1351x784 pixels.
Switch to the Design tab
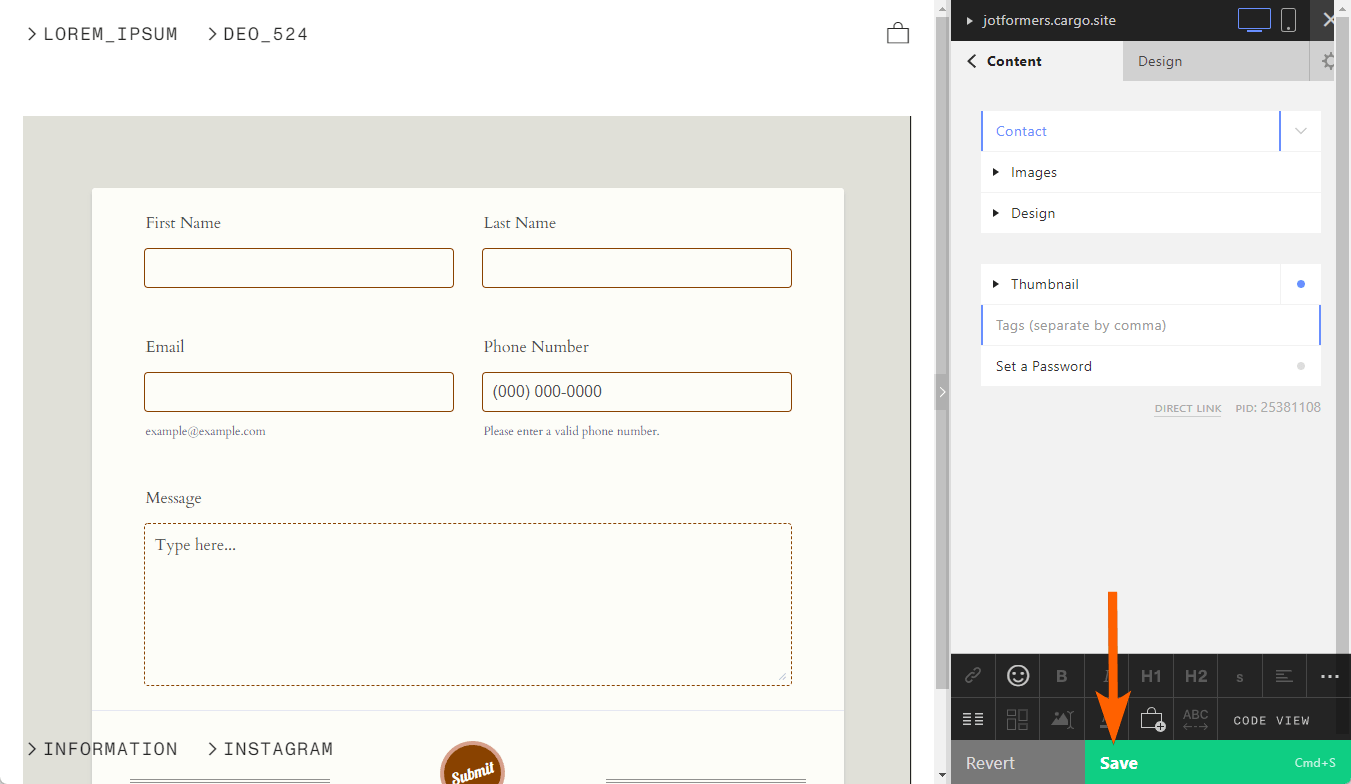pyautogui.click(x=1160, y=61)
